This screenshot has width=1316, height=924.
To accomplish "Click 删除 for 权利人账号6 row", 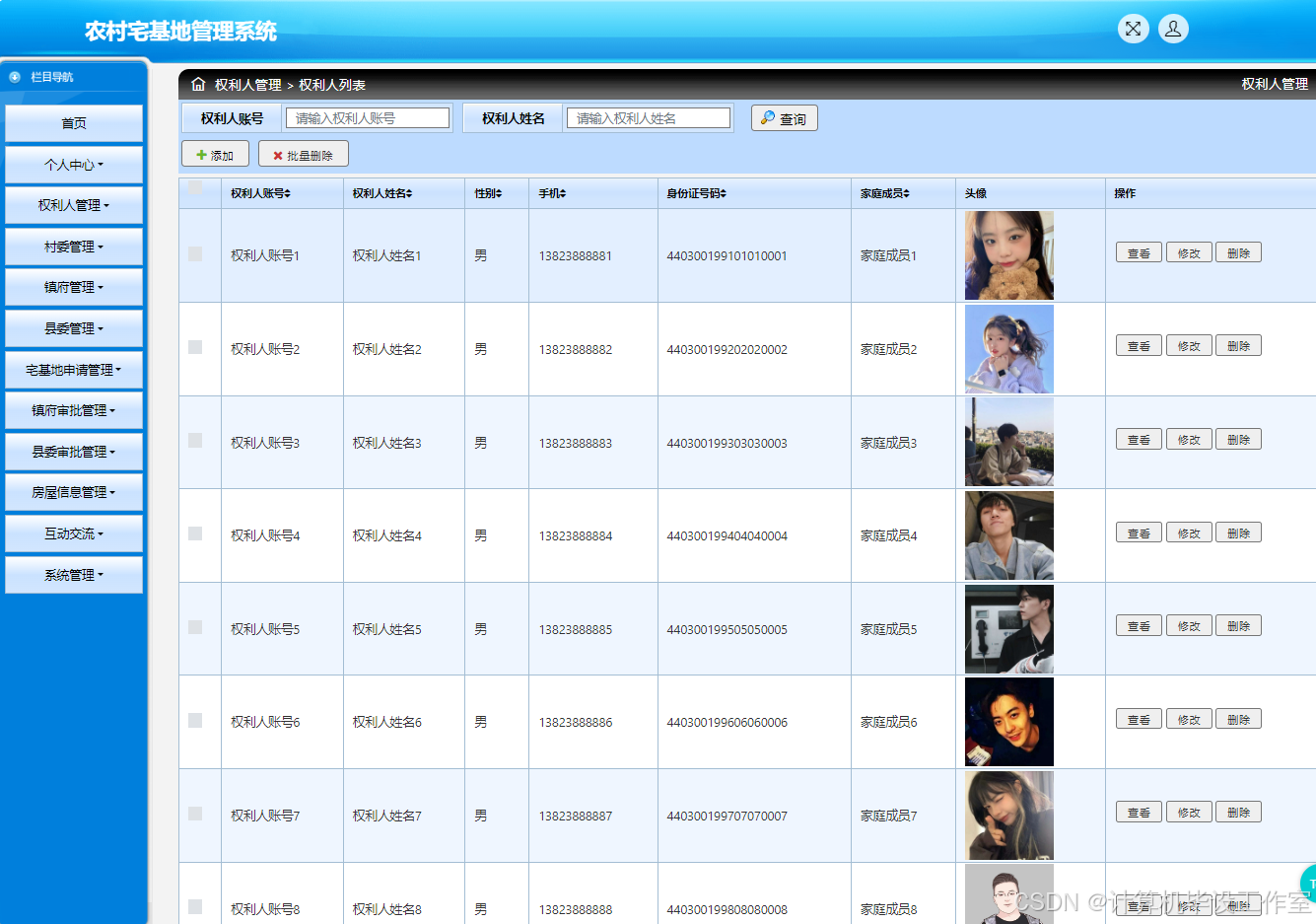I will 1238,720.
